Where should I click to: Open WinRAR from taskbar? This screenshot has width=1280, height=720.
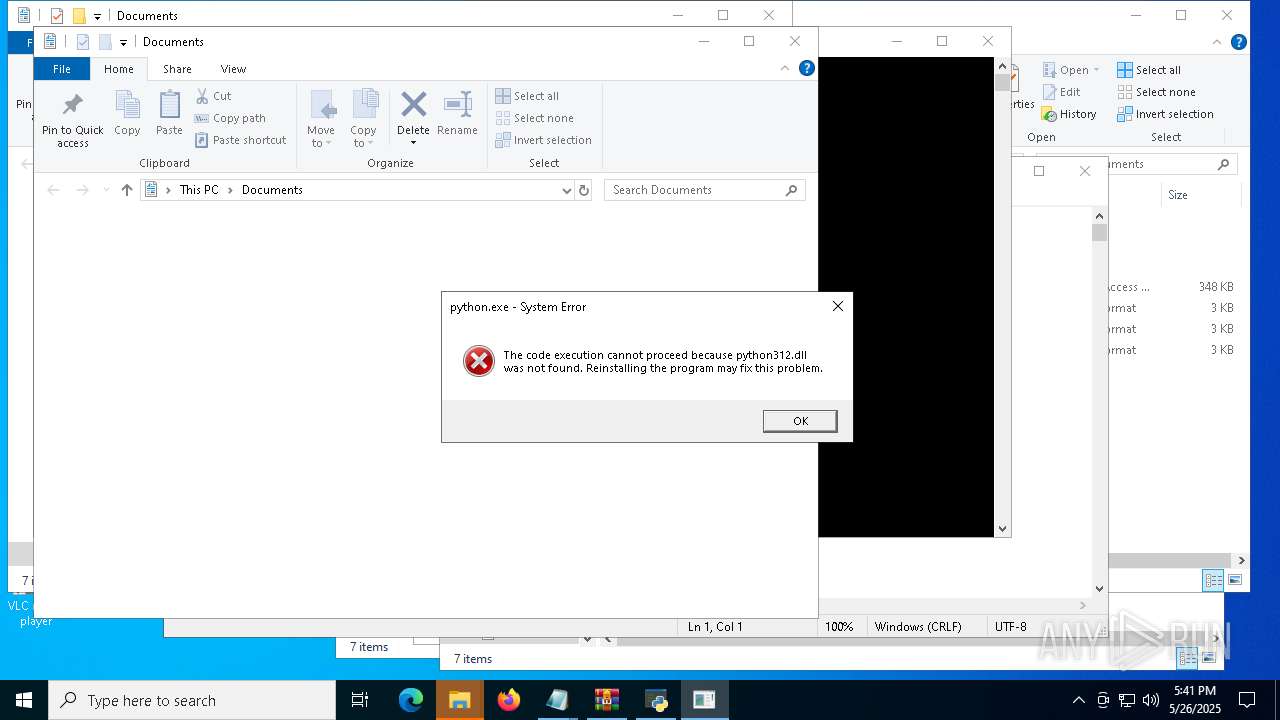click(607, 700)
